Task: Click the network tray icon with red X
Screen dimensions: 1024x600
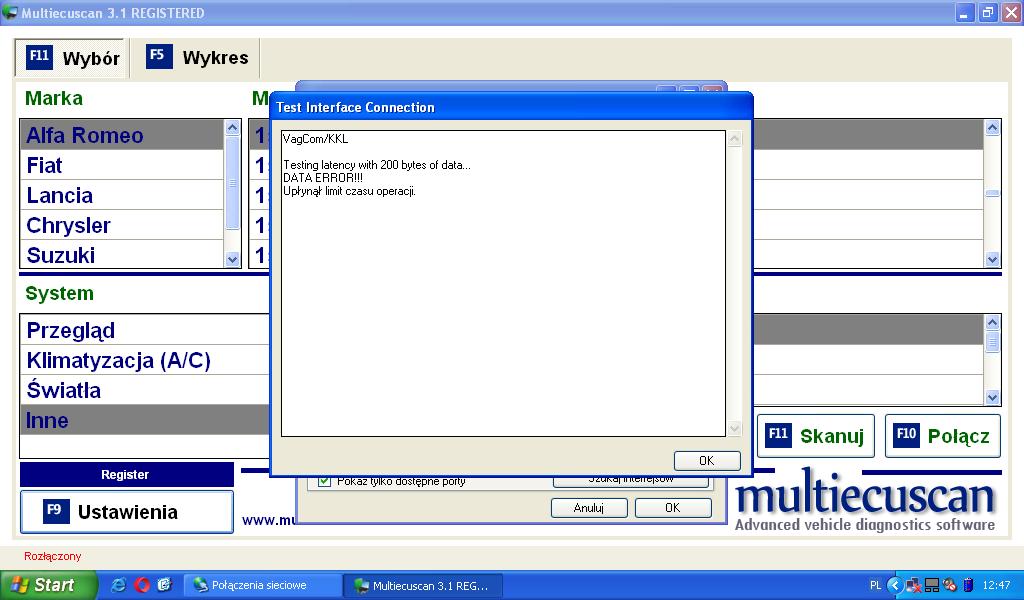Action: pos(913,585)
